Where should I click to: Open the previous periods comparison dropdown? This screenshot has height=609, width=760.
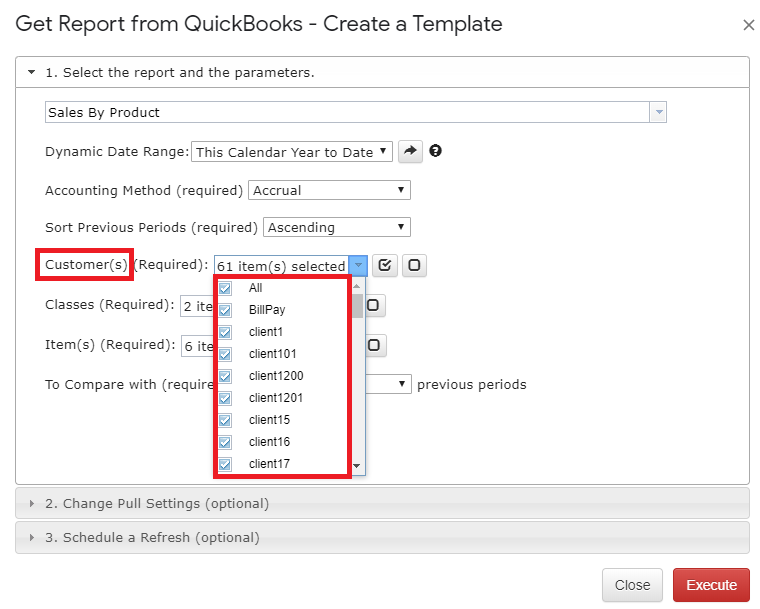pyautogui.click(x=388, y=384)
